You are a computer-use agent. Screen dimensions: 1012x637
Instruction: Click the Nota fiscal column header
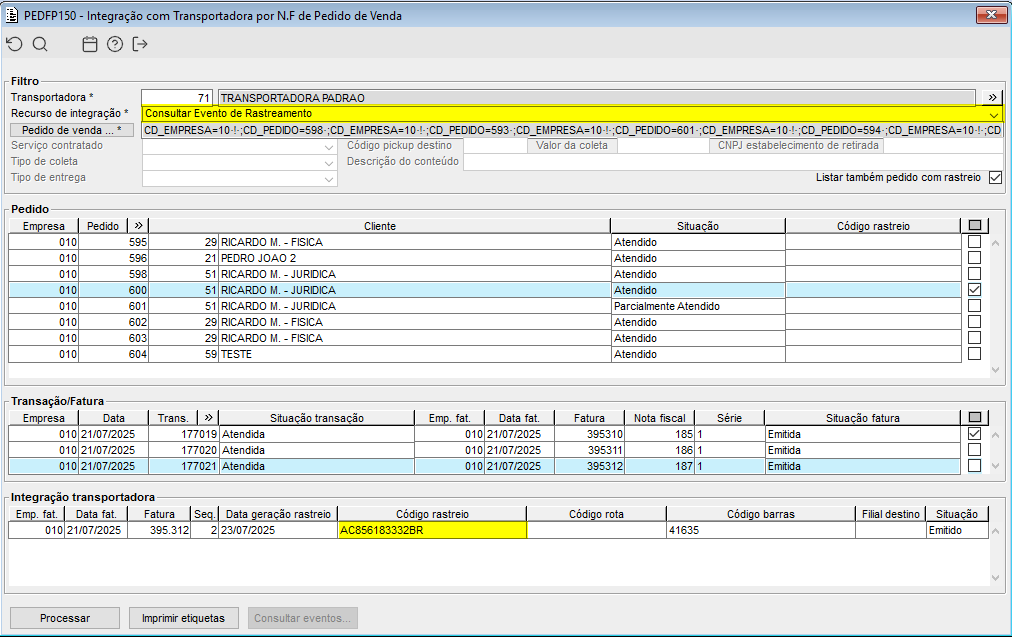(x=659, y=418)
